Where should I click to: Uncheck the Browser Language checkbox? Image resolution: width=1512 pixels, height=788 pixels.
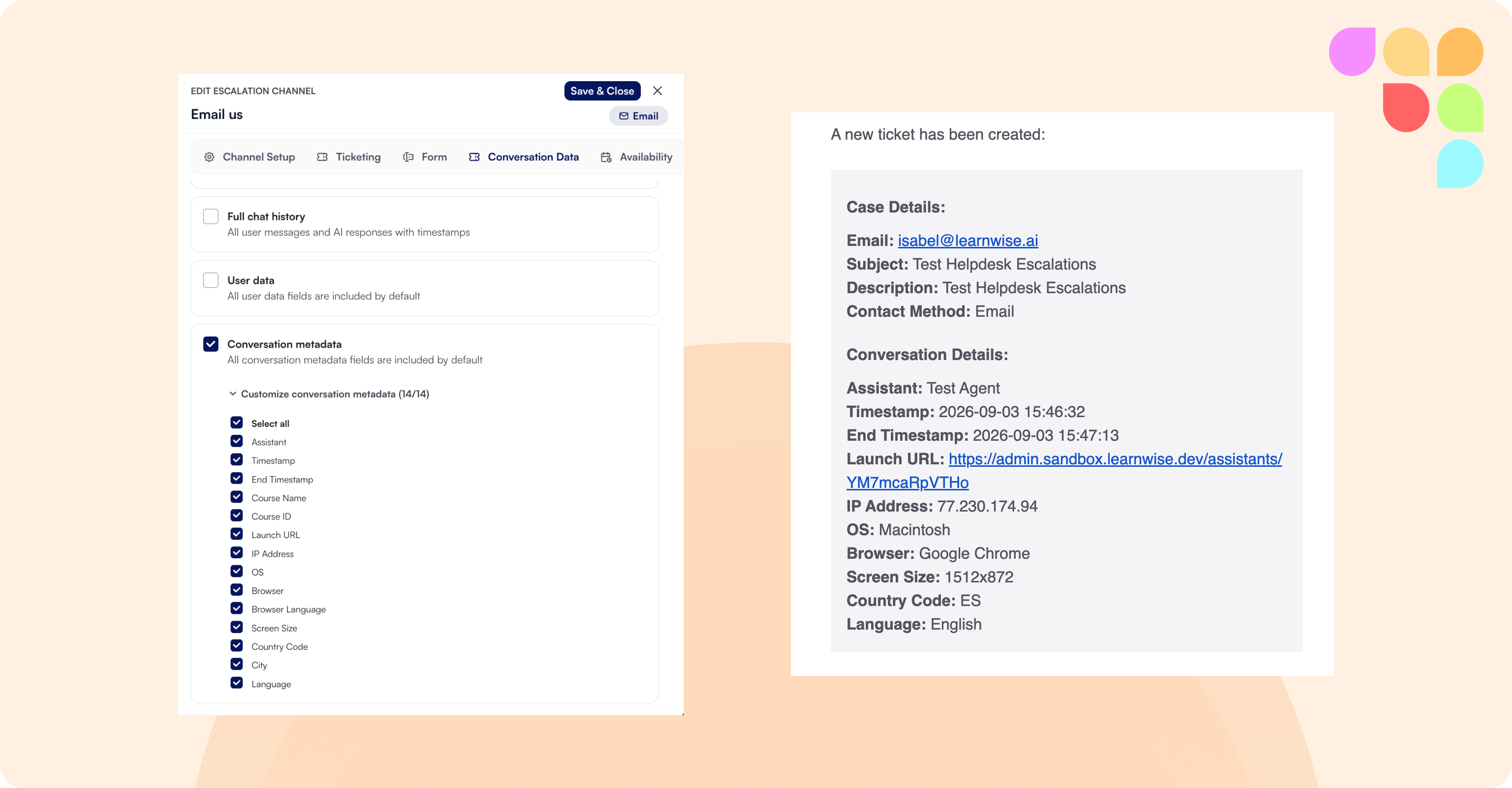click(237, 609)
